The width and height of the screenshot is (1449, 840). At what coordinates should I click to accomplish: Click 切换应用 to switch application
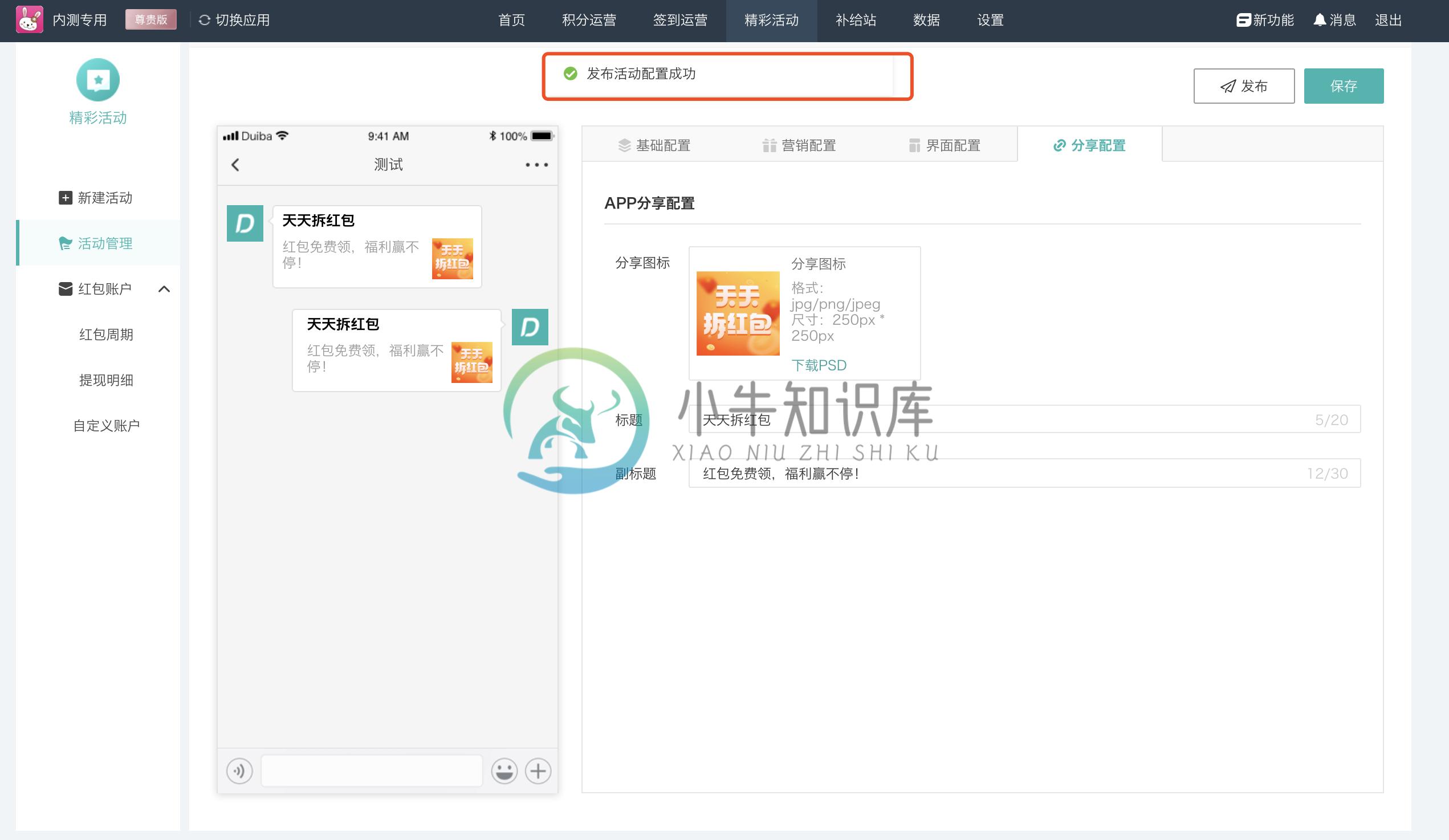pyautogui.click(x=243, y=20)
